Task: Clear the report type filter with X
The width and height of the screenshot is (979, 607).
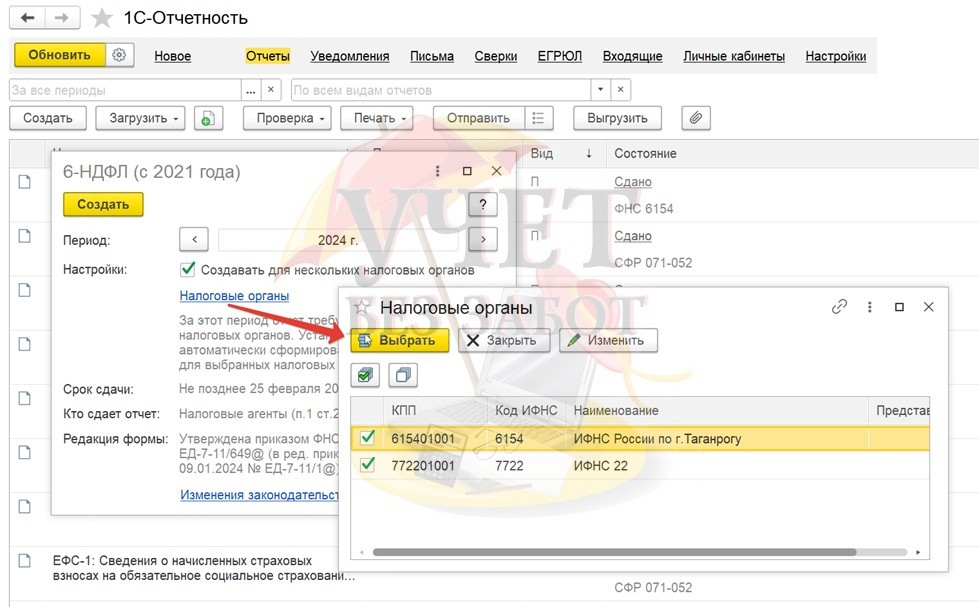Action: tap(620, 90)
